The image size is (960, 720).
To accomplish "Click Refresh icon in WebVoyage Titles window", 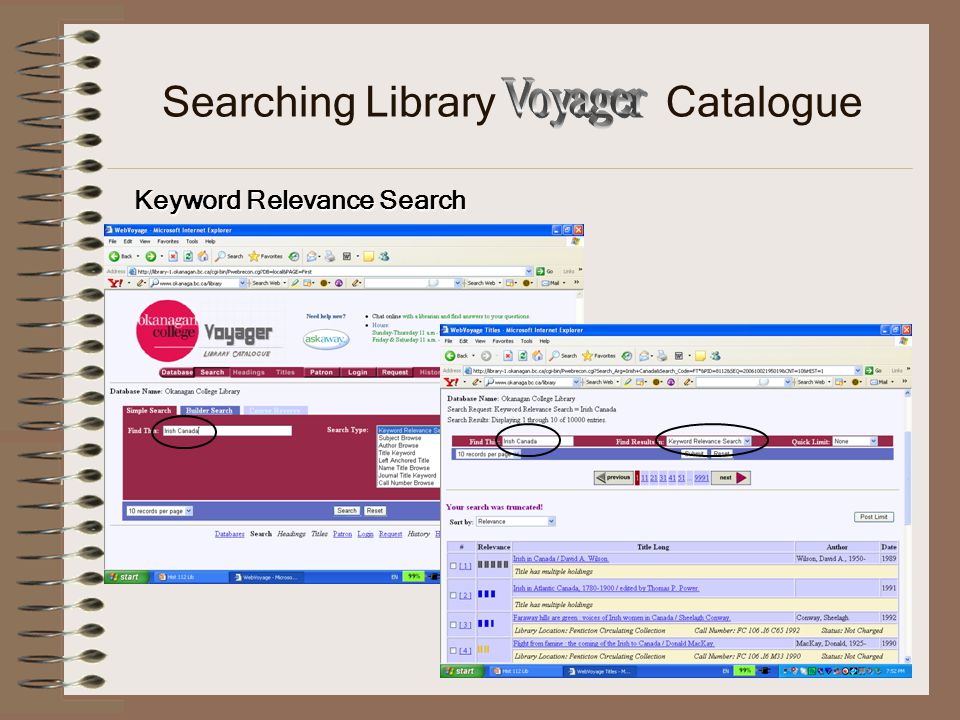I will (522, 356).
